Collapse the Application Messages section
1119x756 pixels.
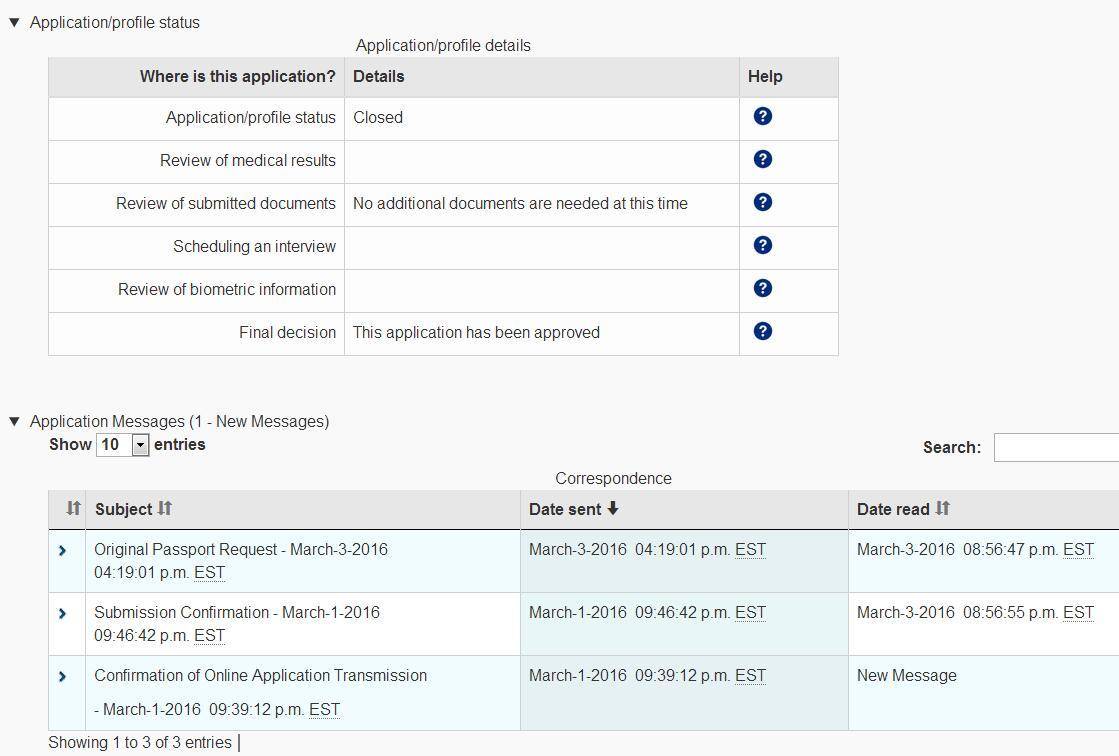click(x=15, y=421)
